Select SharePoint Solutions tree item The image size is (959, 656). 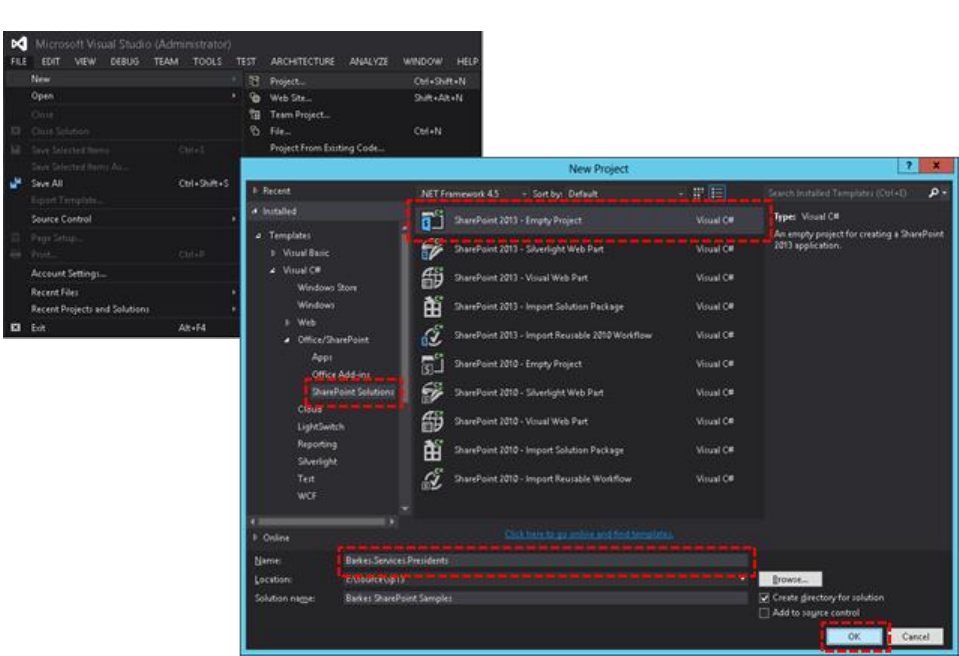point(353,392)
